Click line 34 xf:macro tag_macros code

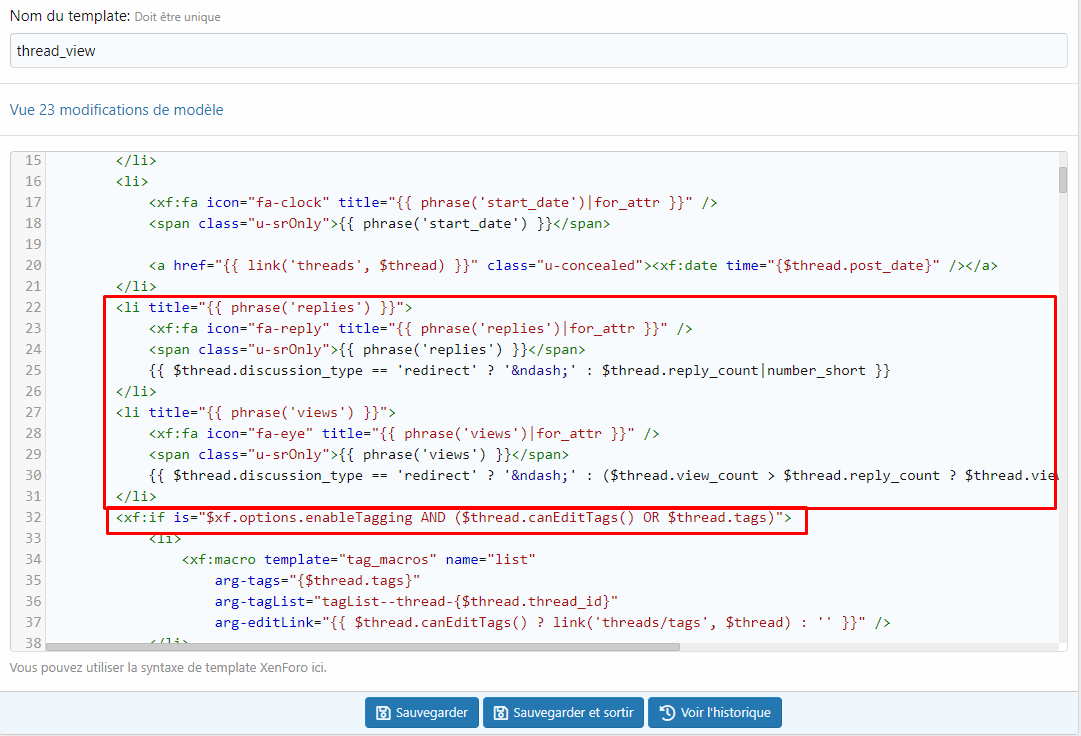tap(358, 560)
